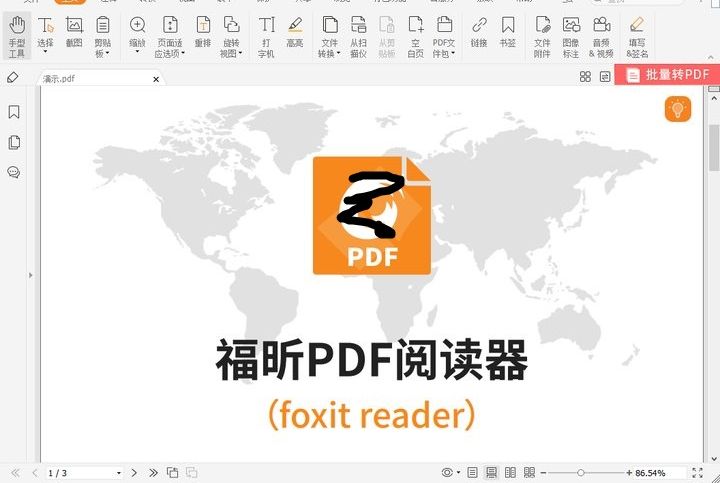Click the vertical scrollbar thumb
720x483 pixels.
[x=714, y=147]
